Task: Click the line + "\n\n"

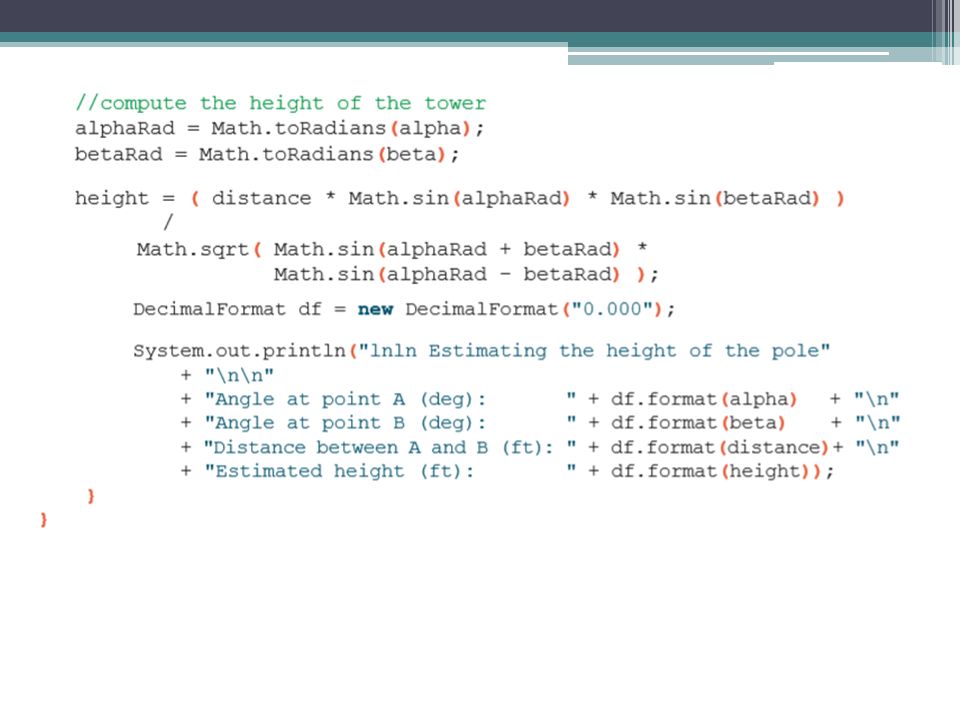Action: click(x=227, y=374)
